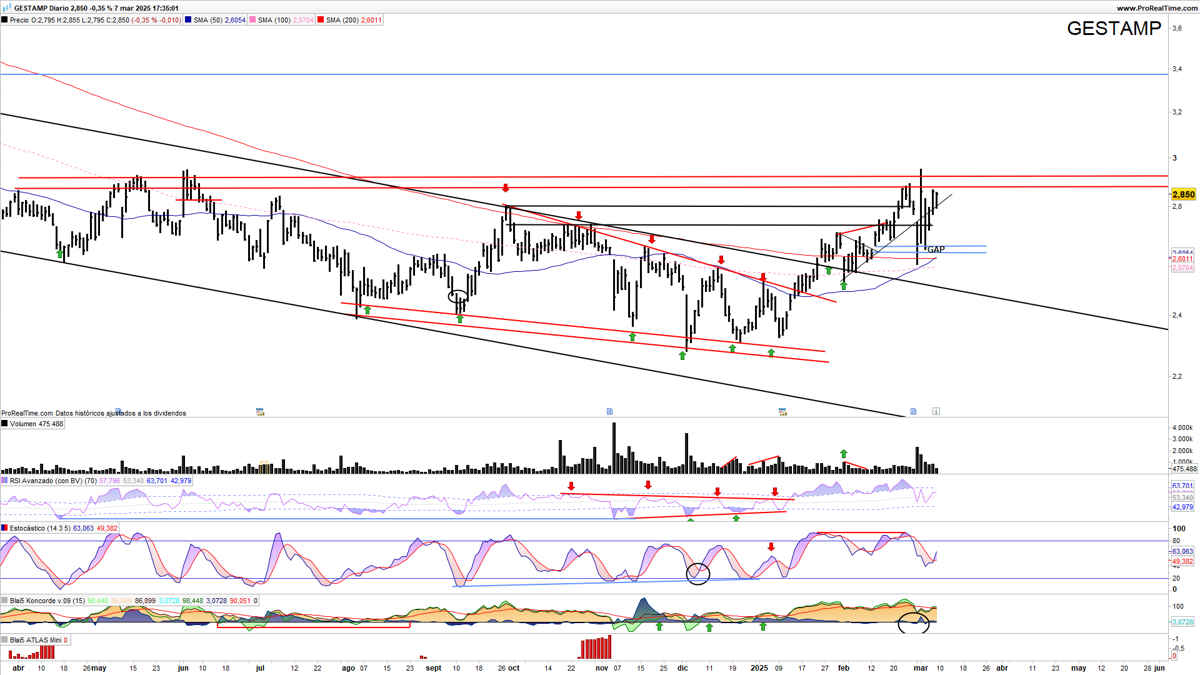Click the 'dic' label on the time axis
Viewport: 1200px width, 675px height.
click(683, 666)
